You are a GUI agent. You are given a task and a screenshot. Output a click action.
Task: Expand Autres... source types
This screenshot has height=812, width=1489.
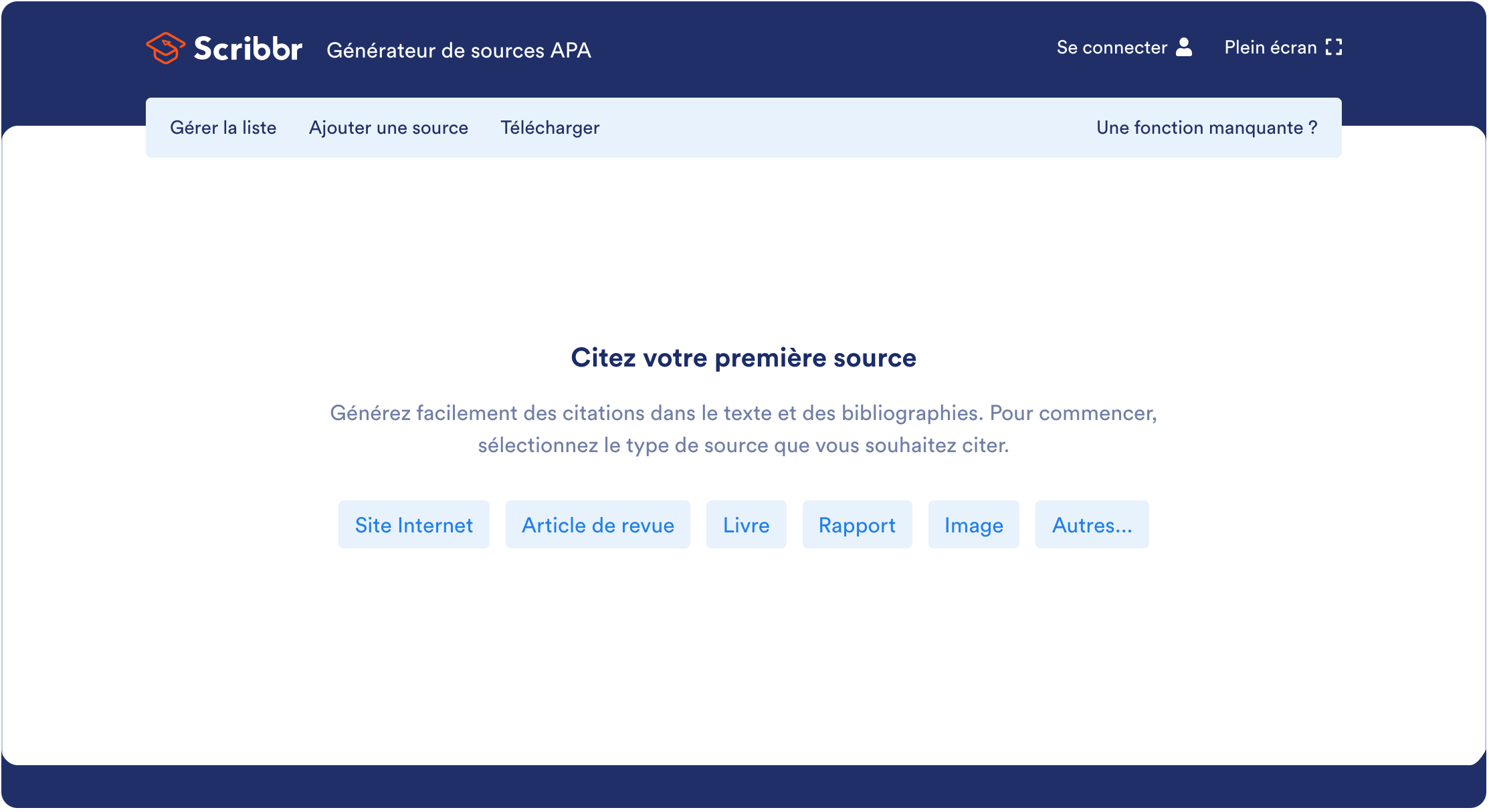click(1092, 525)
